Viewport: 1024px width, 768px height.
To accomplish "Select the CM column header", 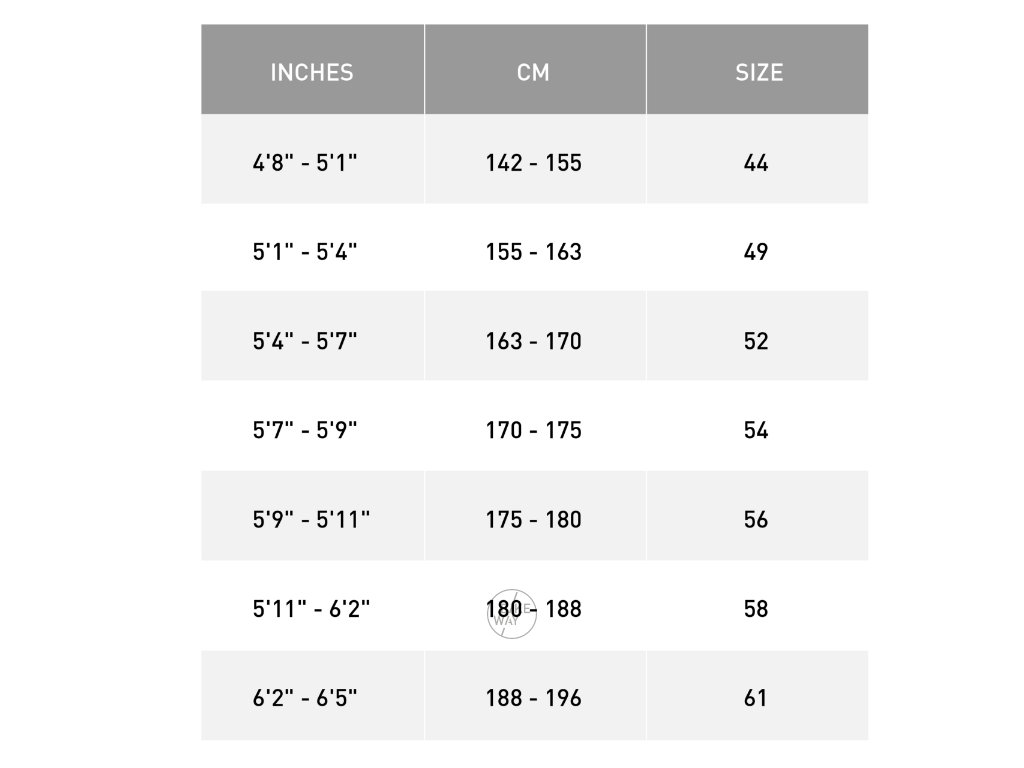I will click(535, 69).
